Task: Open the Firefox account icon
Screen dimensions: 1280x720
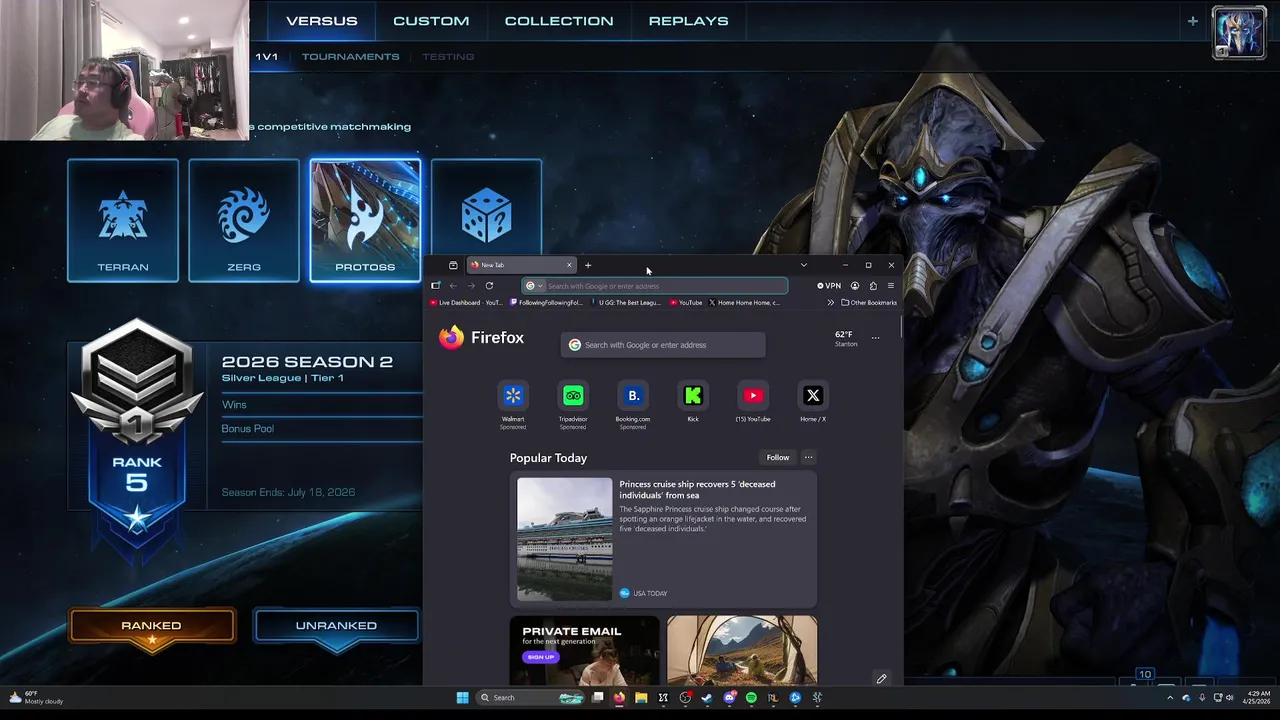Action: (x=855, y=286)
